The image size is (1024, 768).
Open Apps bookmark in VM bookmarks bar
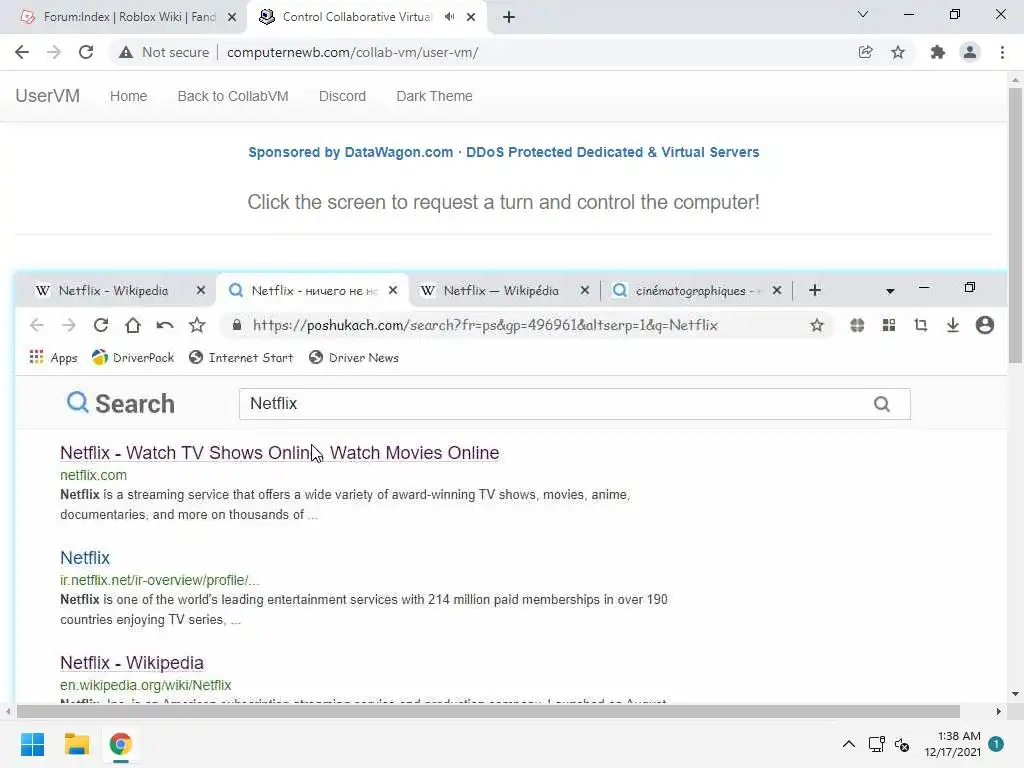pyautogui.click(x=54, y=358)
